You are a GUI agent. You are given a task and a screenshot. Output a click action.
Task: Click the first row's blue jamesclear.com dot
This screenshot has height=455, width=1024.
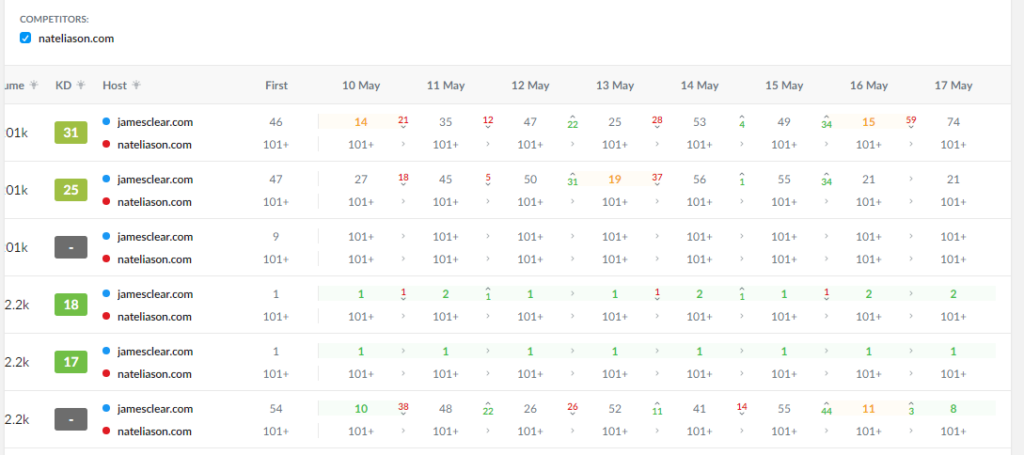[106, 121]
